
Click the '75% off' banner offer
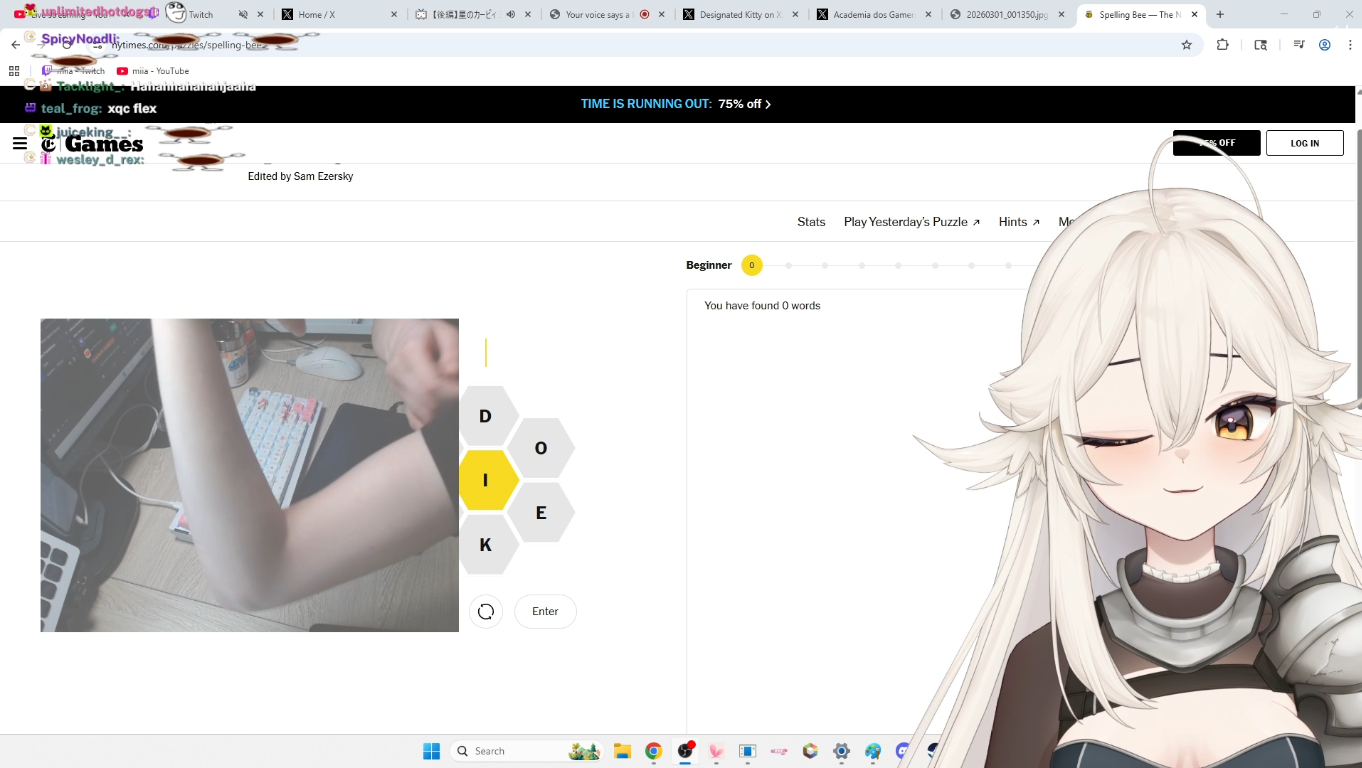pos(744,104)
